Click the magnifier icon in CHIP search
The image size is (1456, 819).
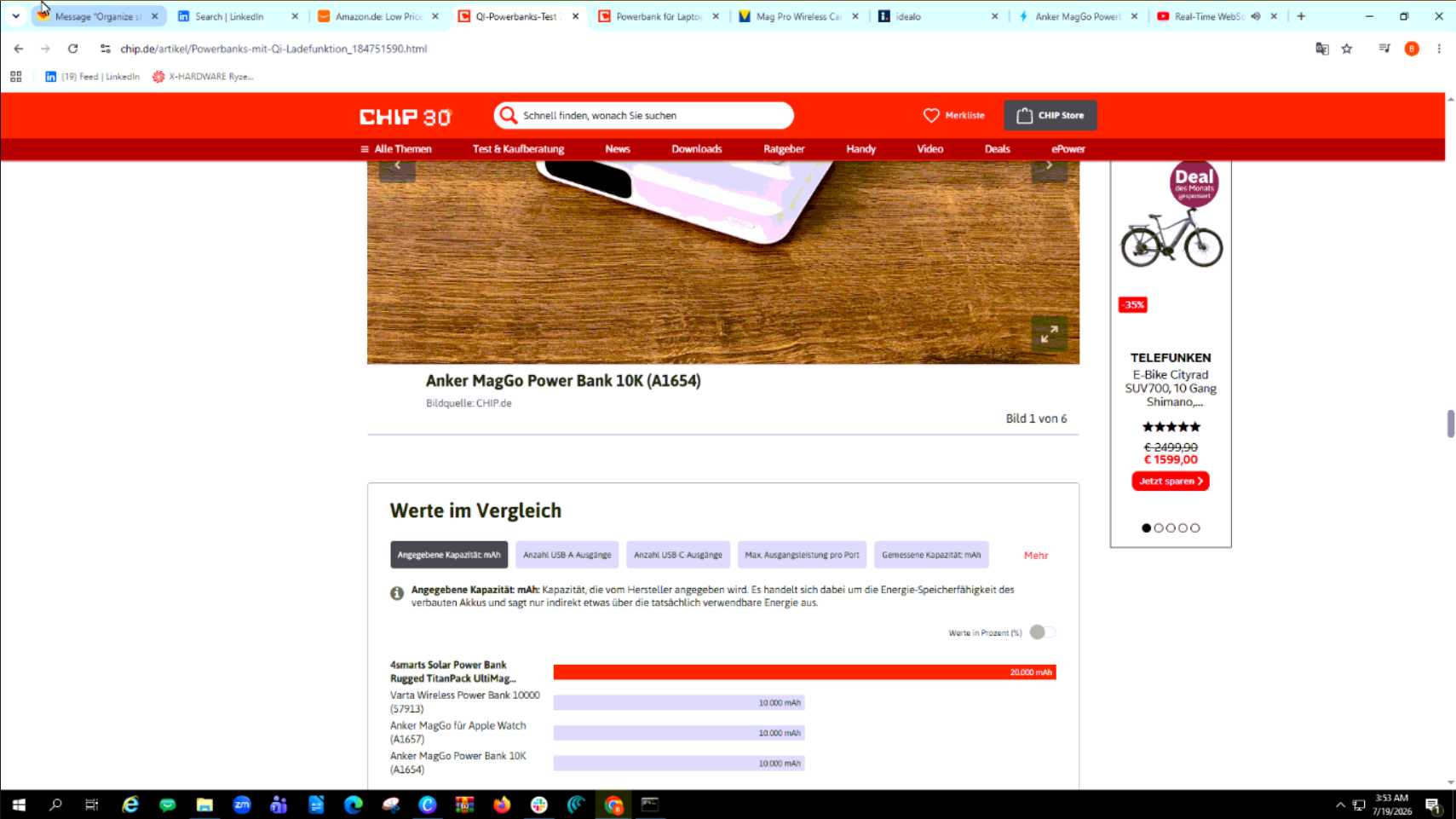pyautogui.click(x=509, y=115)
